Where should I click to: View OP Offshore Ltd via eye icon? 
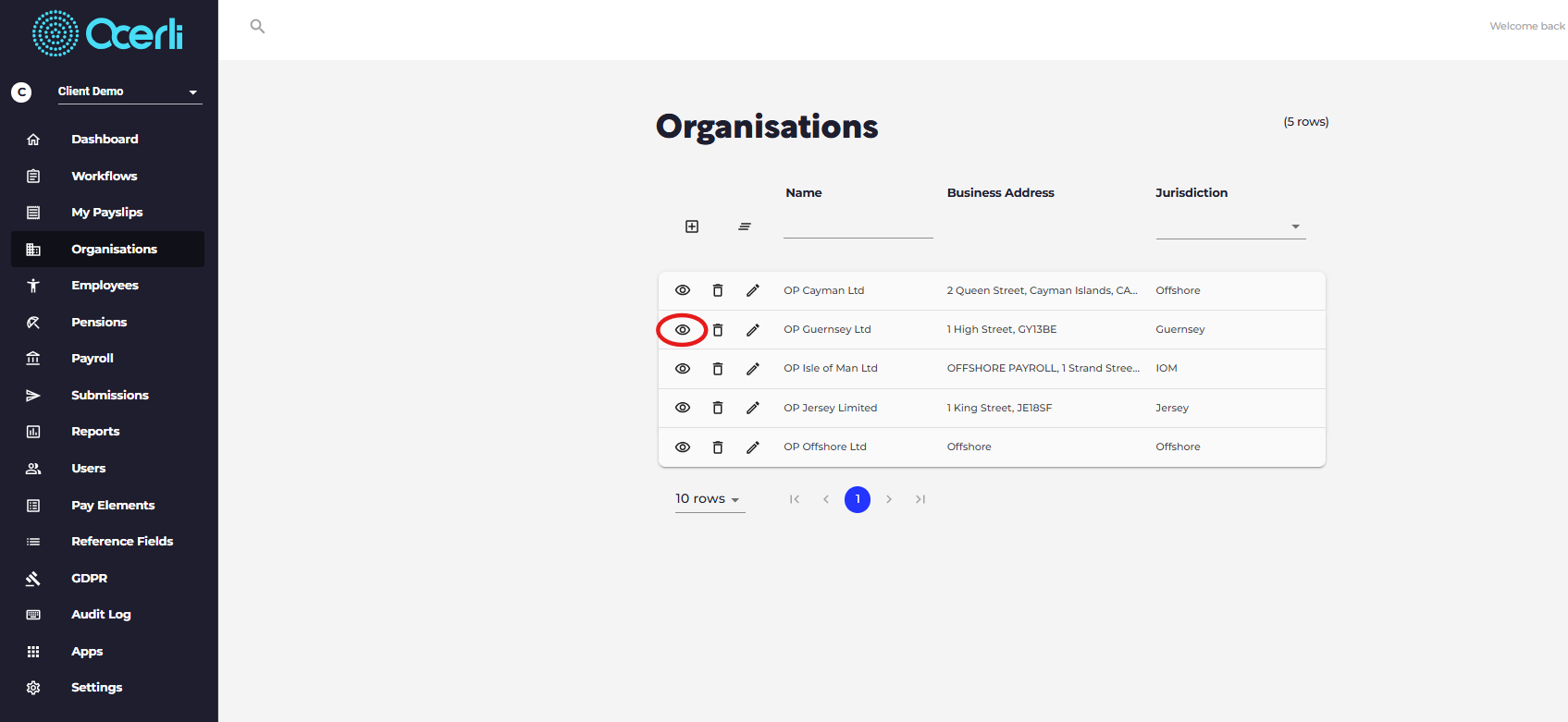pos(683,447)
